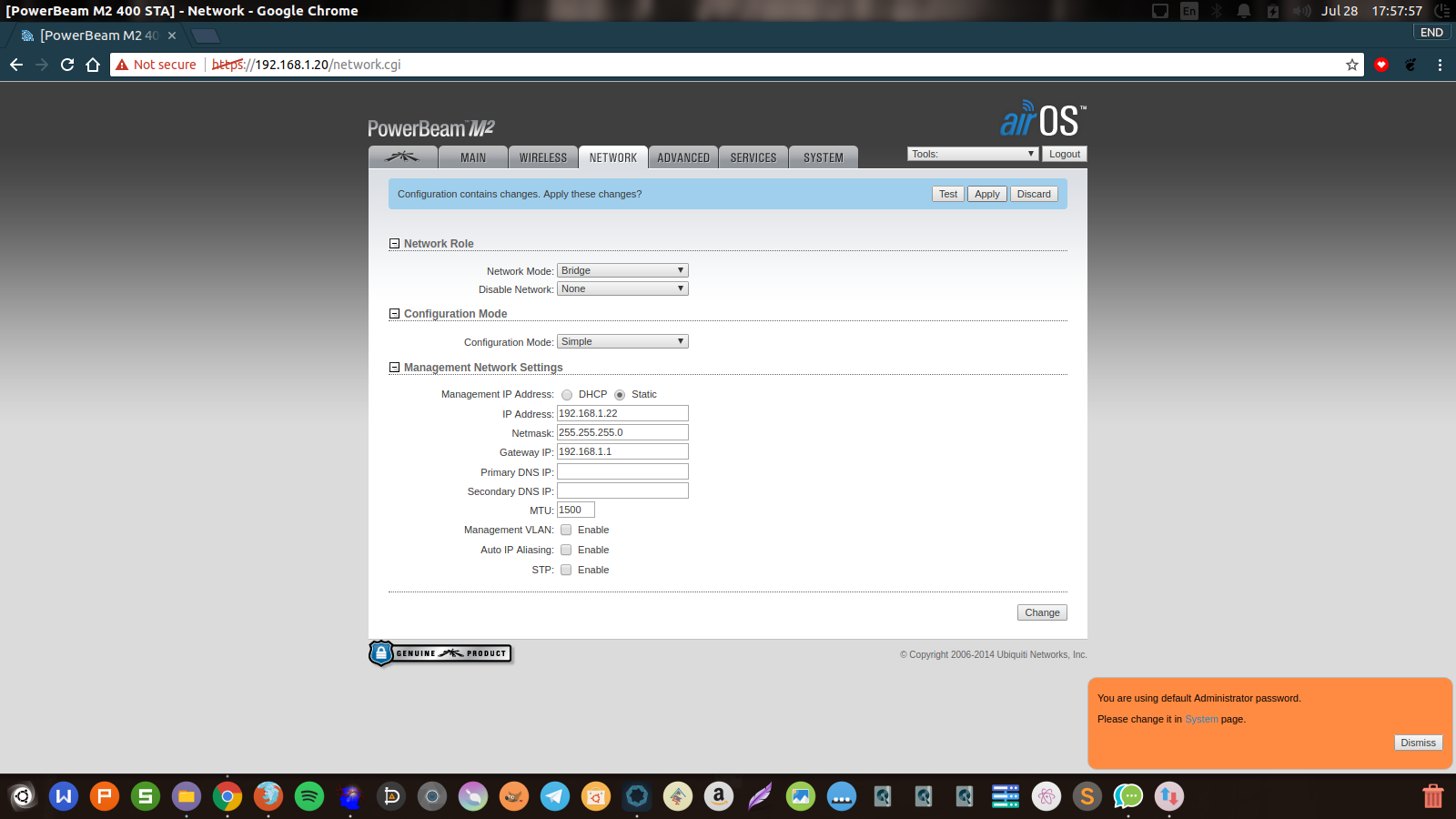The height and width of the screenshot is (819, 1456).
Task: Click the Primary DNS IP field
Action: coord(622,471)
